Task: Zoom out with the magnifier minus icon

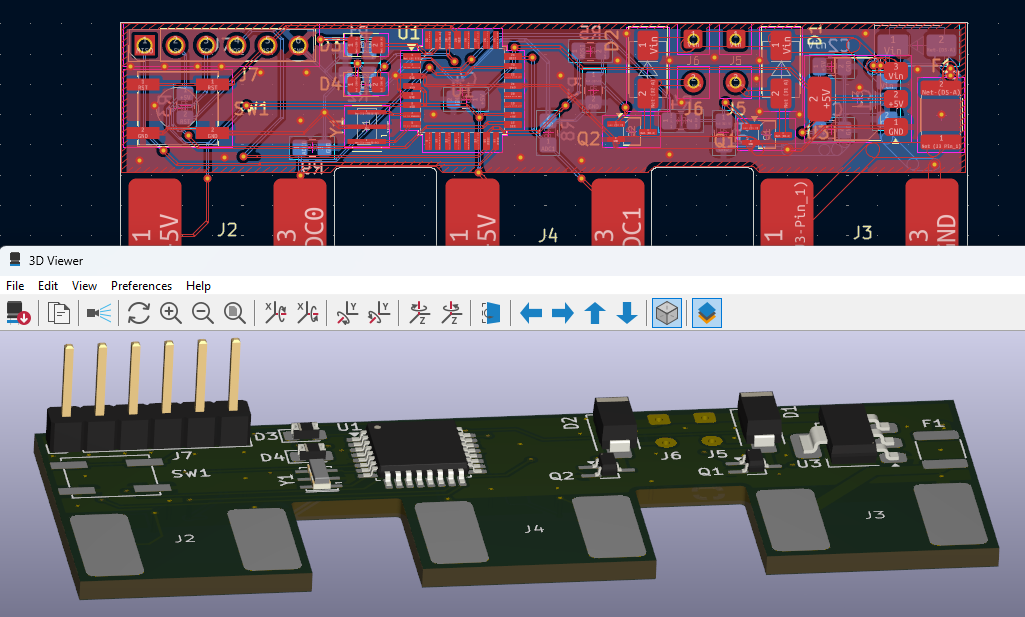Action: tap(203, 313)
